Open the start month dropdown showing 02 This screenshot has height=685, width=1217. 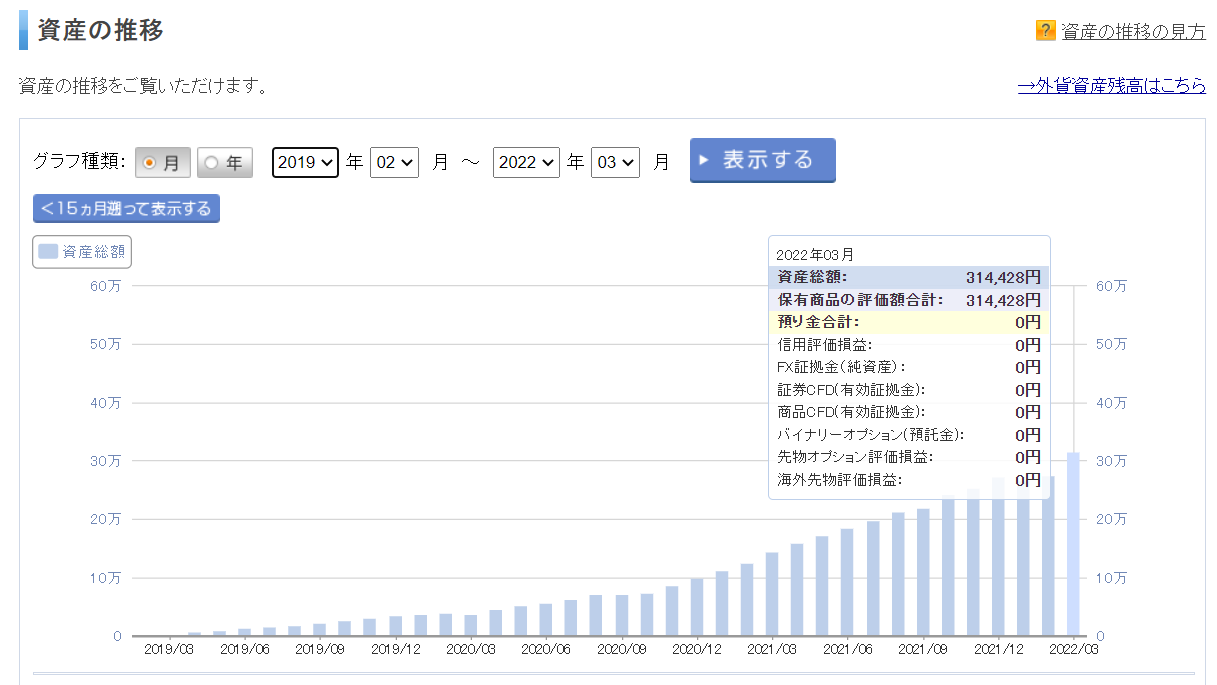coord(394,162)
